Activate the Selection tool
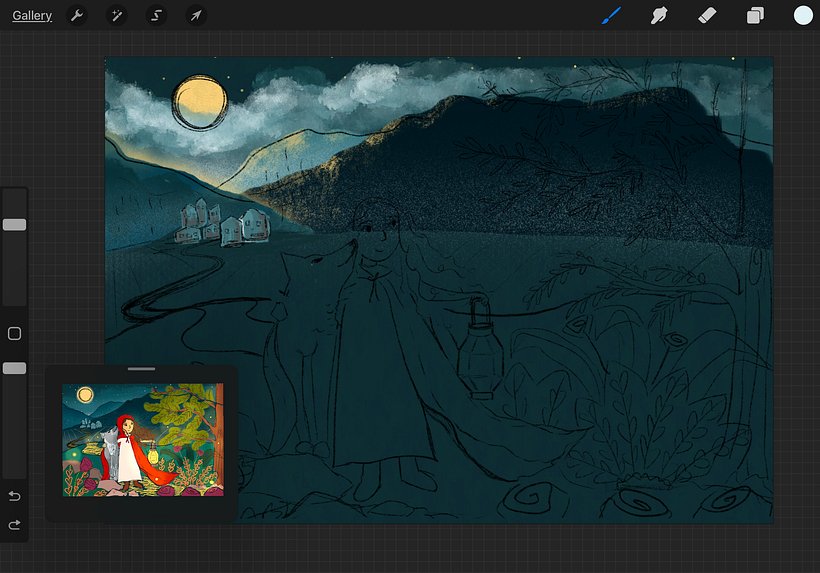The height and width of the screenshot is (573, 820). tap(156, 16)
